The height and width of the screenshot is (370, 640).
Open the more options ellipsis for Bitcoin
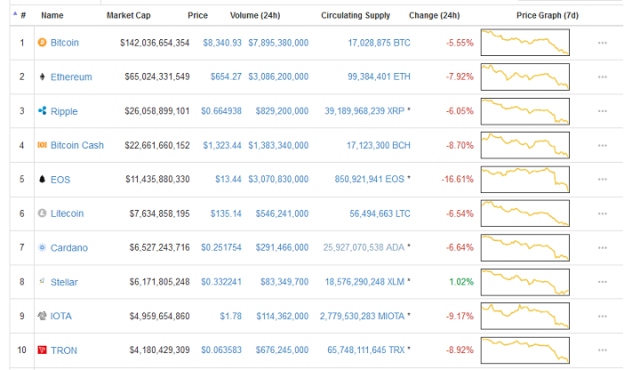pos(602,43)
